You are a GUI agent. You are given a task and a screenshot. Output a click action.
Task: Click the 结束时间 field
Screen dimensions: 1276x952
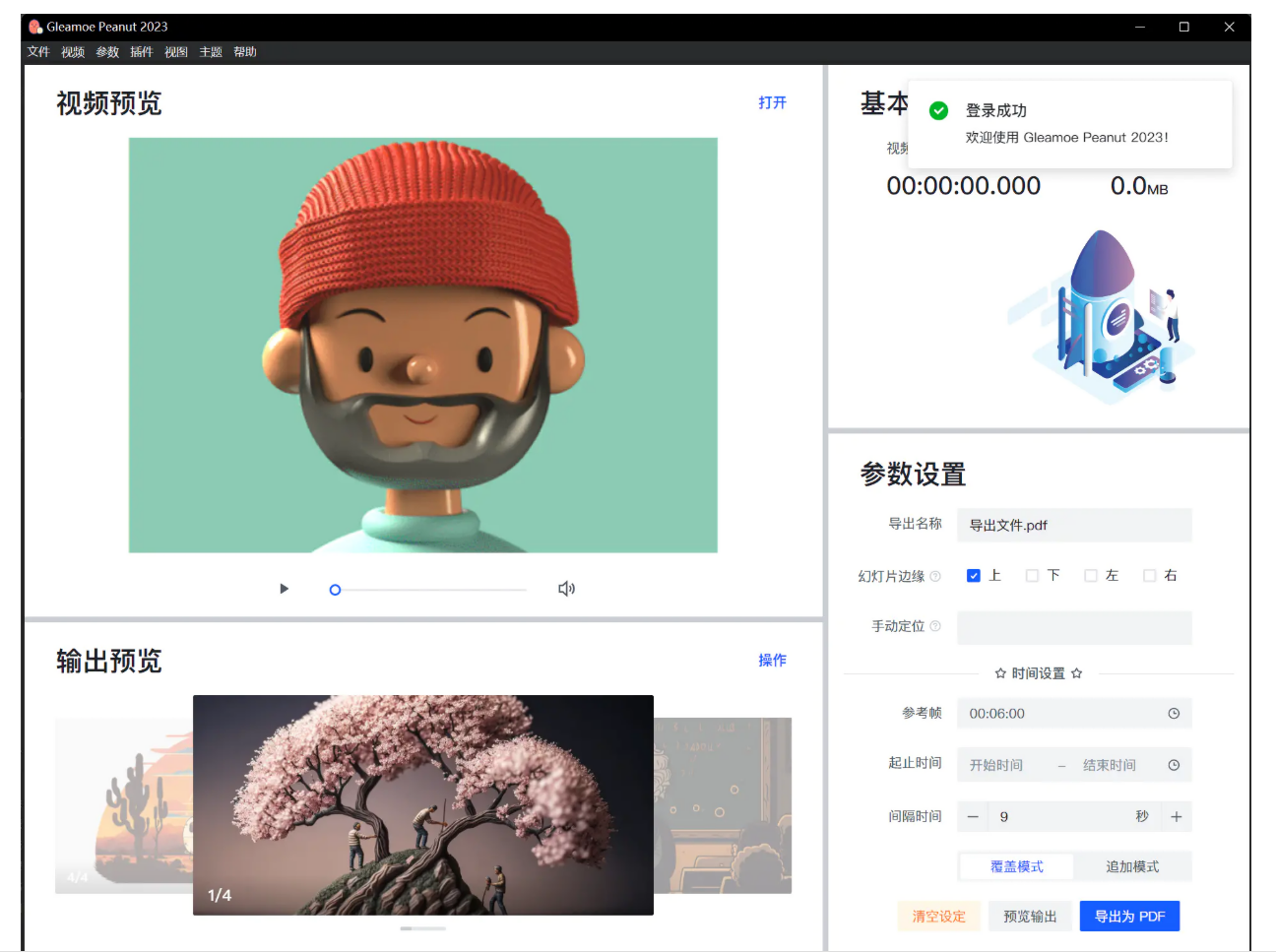(x=1110, y=765)
